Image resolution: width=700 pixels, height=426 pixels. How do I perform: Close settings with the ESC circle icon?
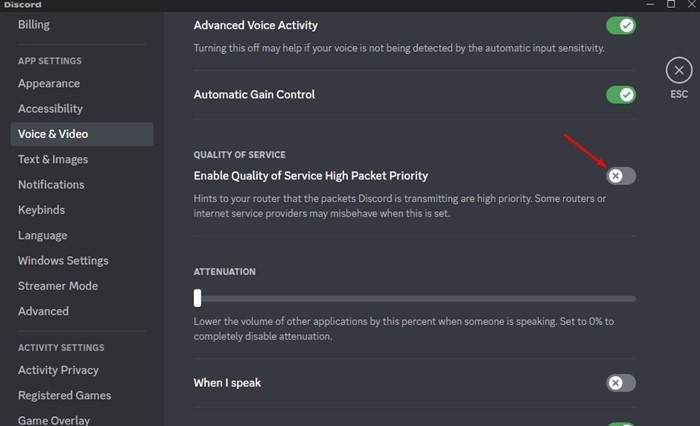point(679,70)
